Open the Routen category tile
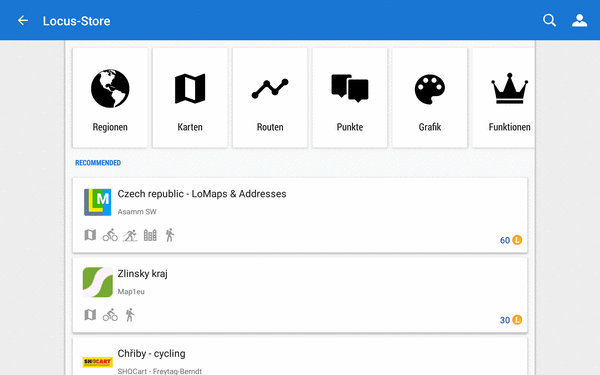 click(x=270, y=98)
